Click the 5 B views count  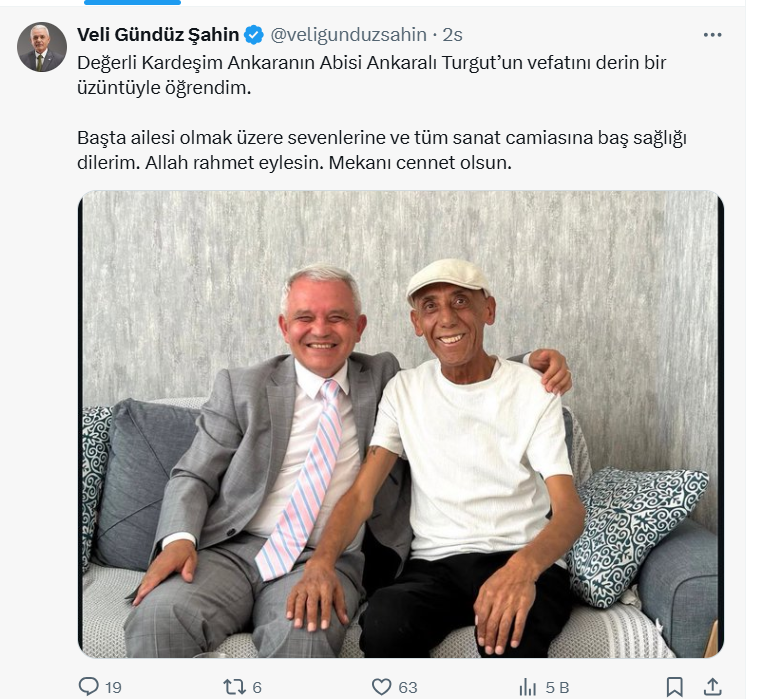pos(557,687)
